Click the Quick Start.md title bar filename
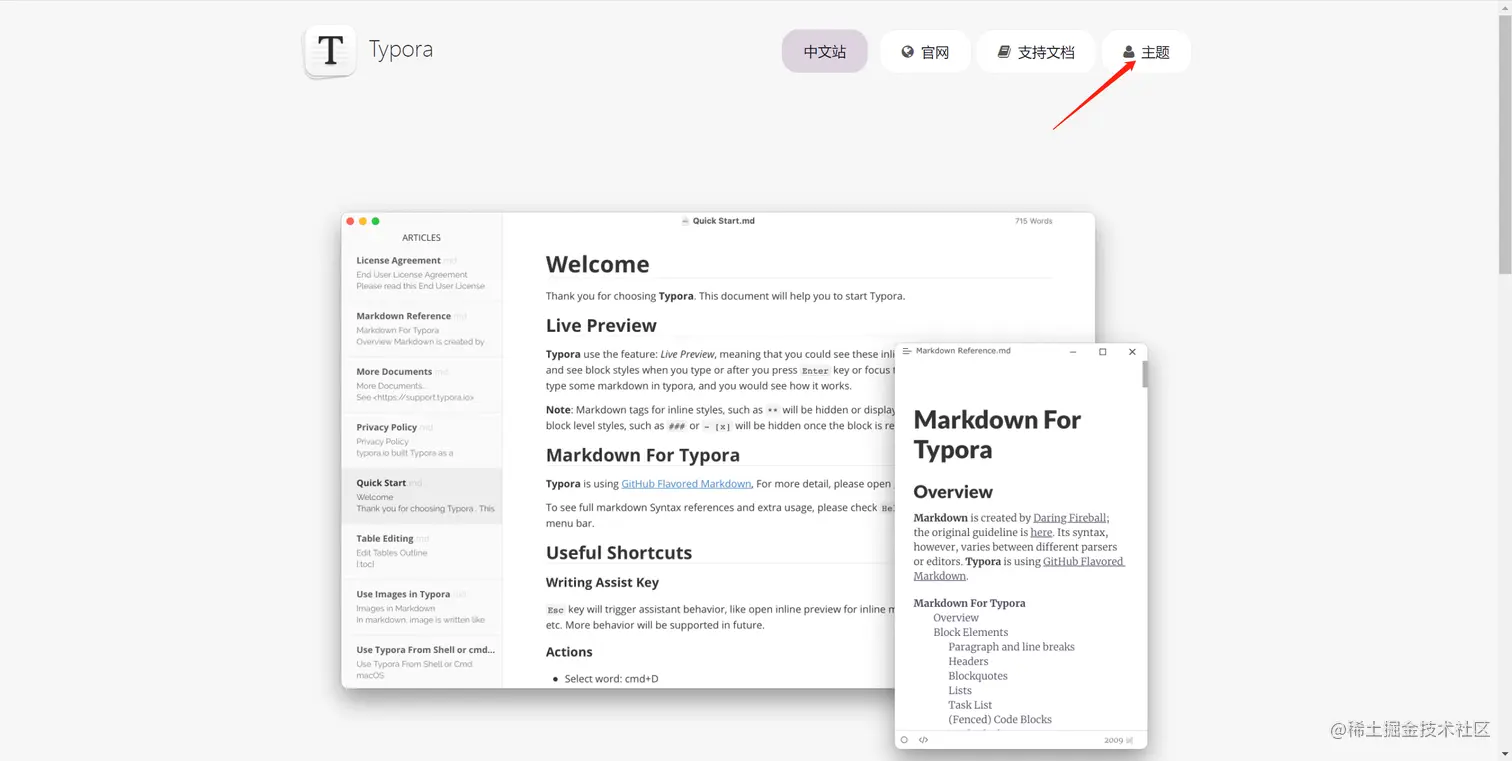Image resolution: width=1512 pixels, height=761 pixels. point(723,221)
